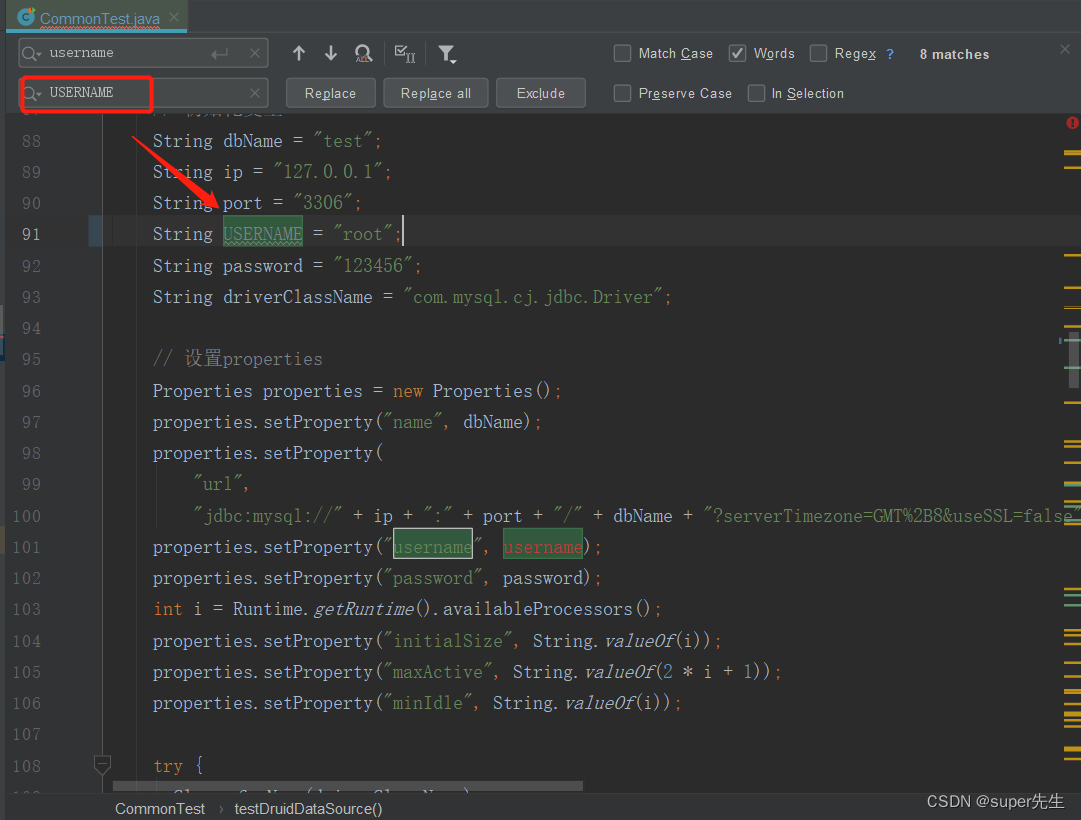Enable the Preserve Case checkbox
The image size is (1081, 820).
[623, 93]
